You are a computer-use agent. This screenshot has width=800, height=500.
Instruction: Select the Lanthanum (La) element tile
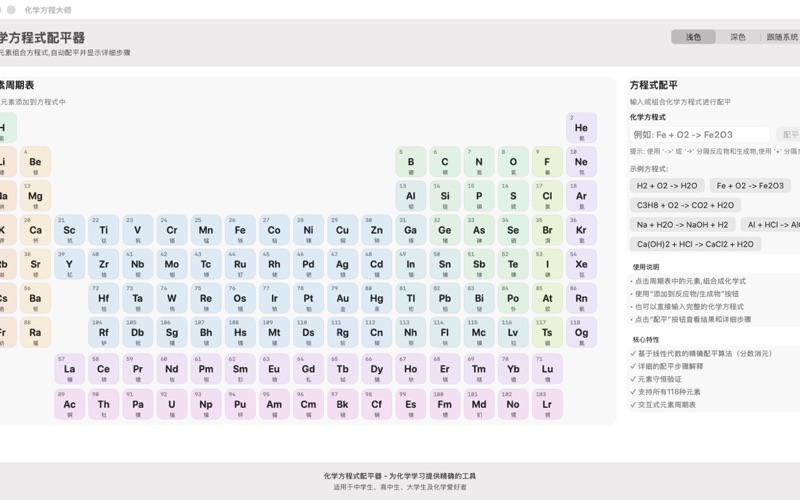[x=70, y=370]
